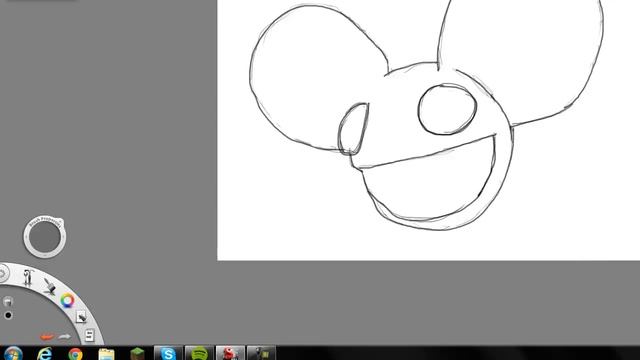Open the Windows Start menu
The width and height of the screenshot is (640, 360).
click(x=13, y=353)
